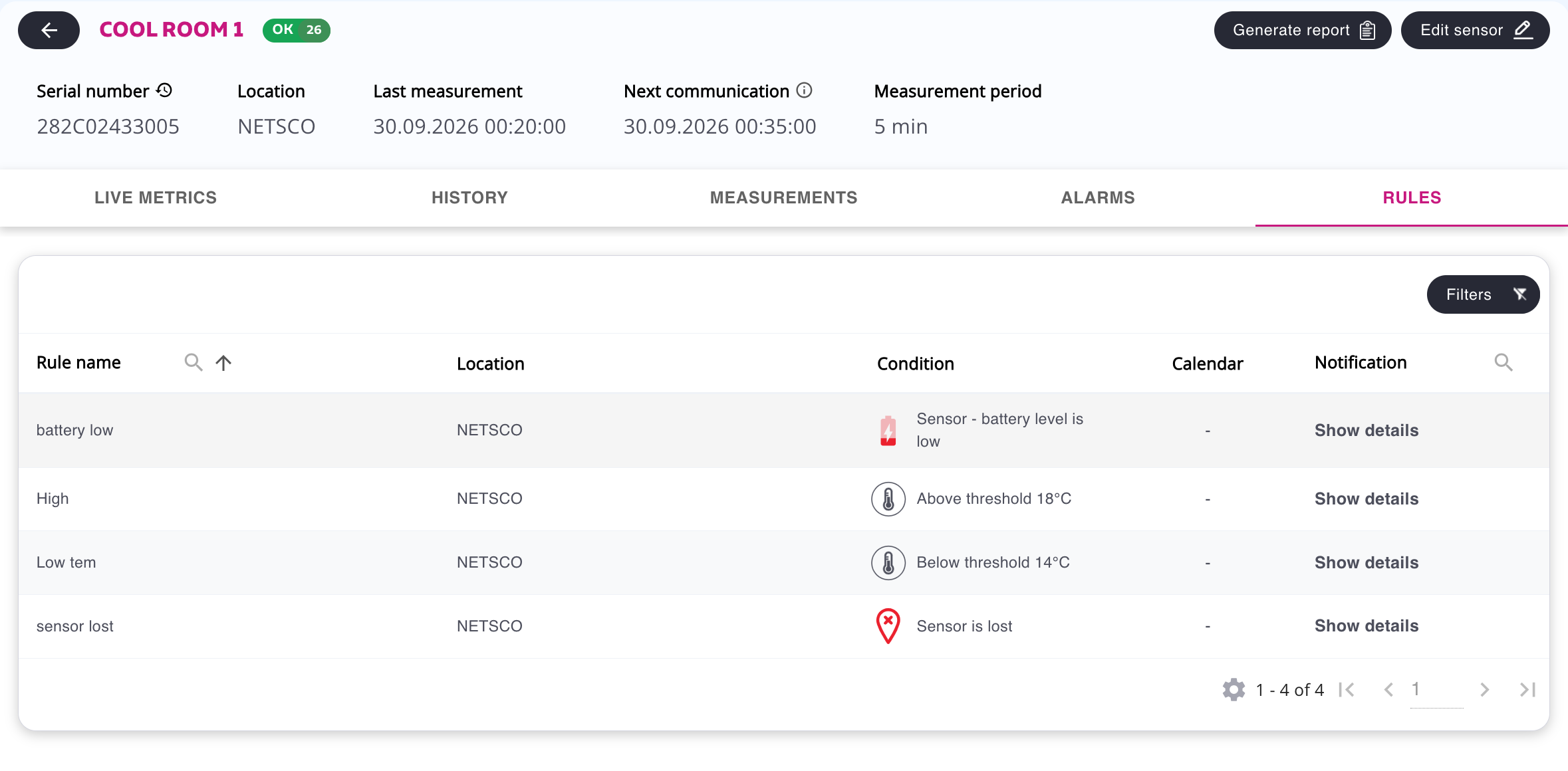Image resolution: width=1568 pixels, height=771 pixels.
Task: Click the page number input field
Action: [x=1436, y=691]
